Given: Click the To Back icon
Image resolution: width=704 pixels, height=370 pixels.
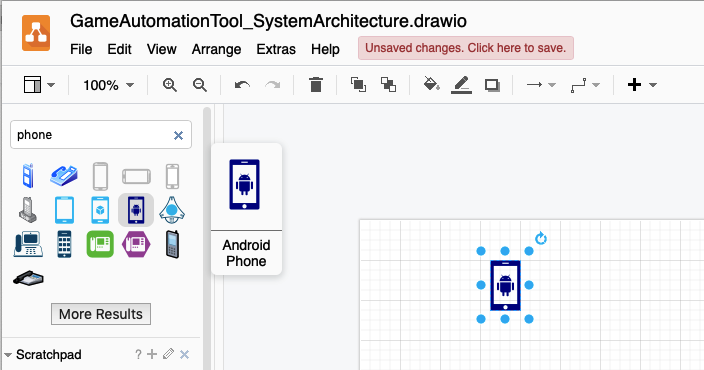Looking at the screenshot, I should click(x=388, y=84).
